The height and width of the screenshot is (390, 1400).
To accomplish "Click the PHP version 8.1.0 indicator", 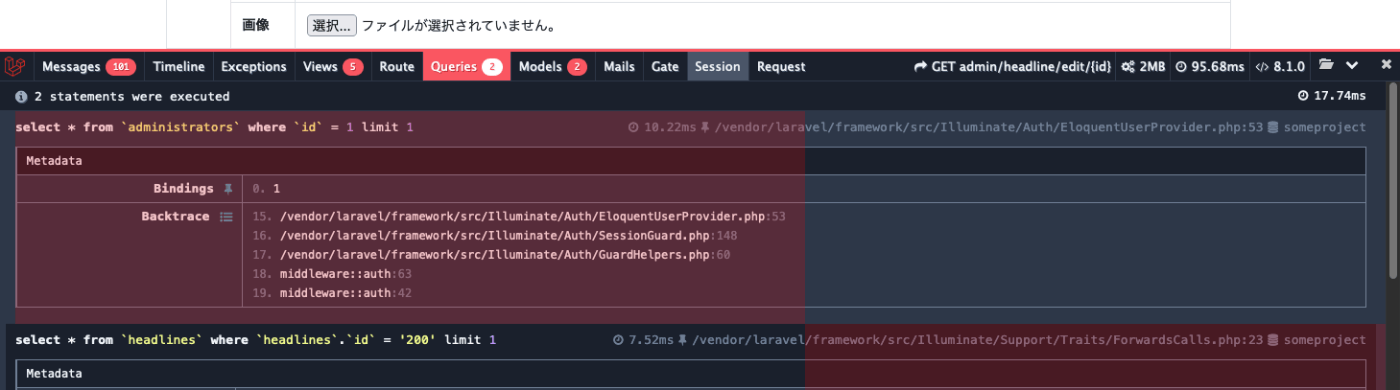I will (1279, 67).
